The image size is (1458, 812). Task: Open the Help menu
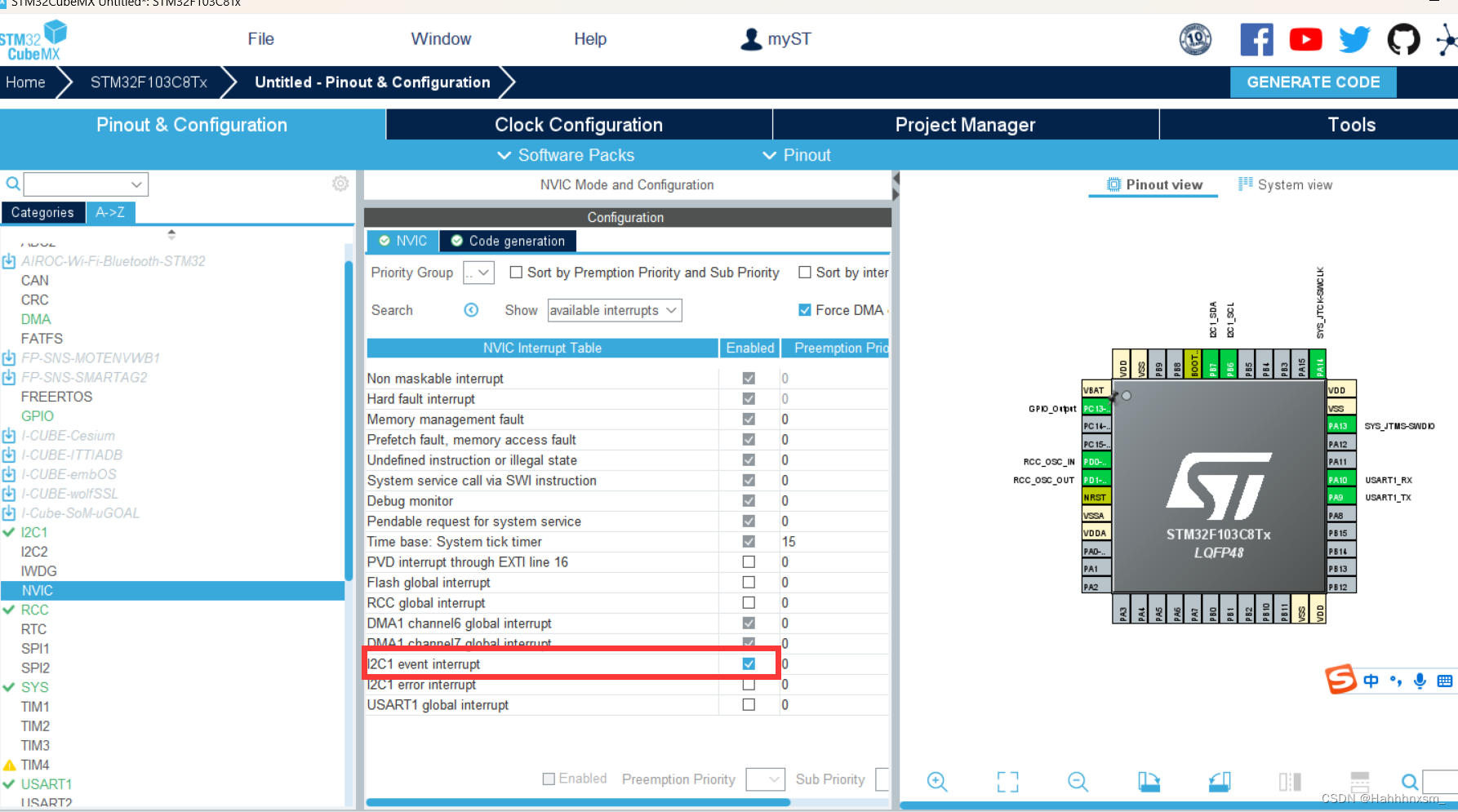point(590,39)
